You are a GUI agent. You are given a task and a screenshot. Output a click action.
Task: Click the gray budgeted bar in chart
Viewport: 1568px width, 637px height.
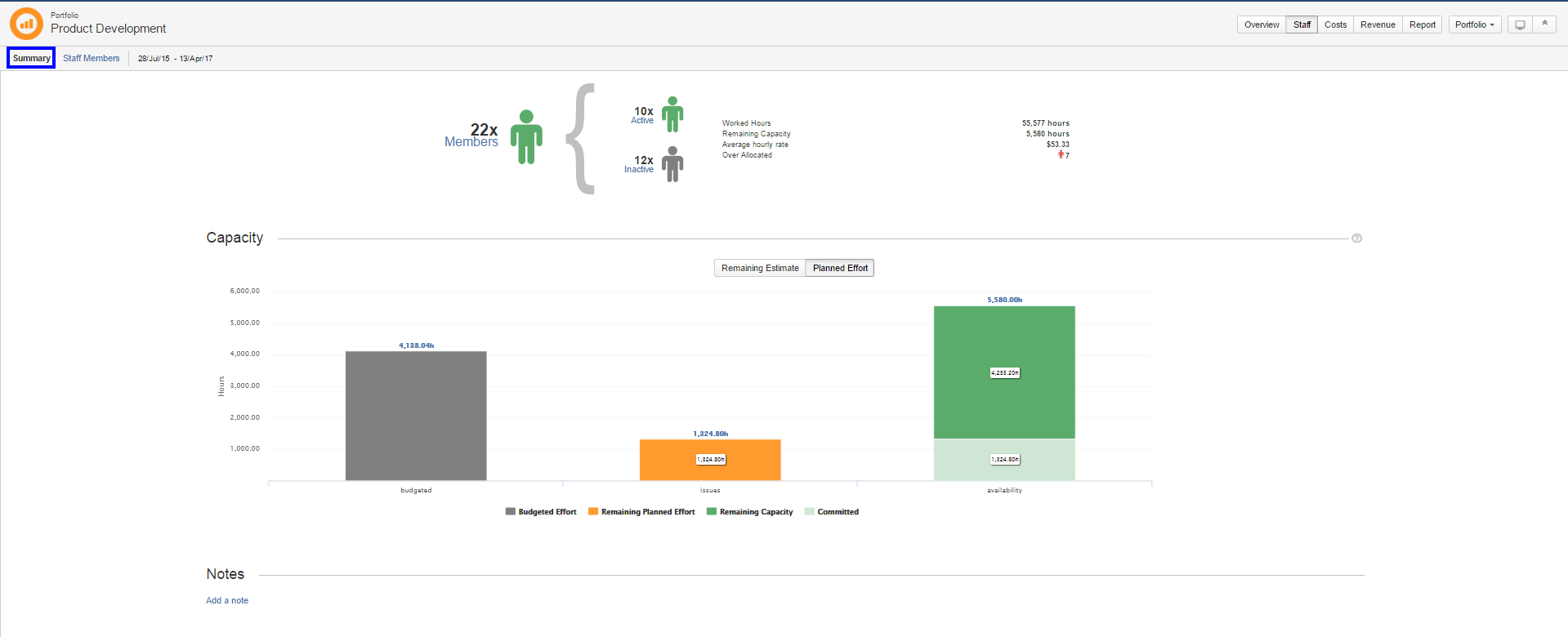[416, 416]
